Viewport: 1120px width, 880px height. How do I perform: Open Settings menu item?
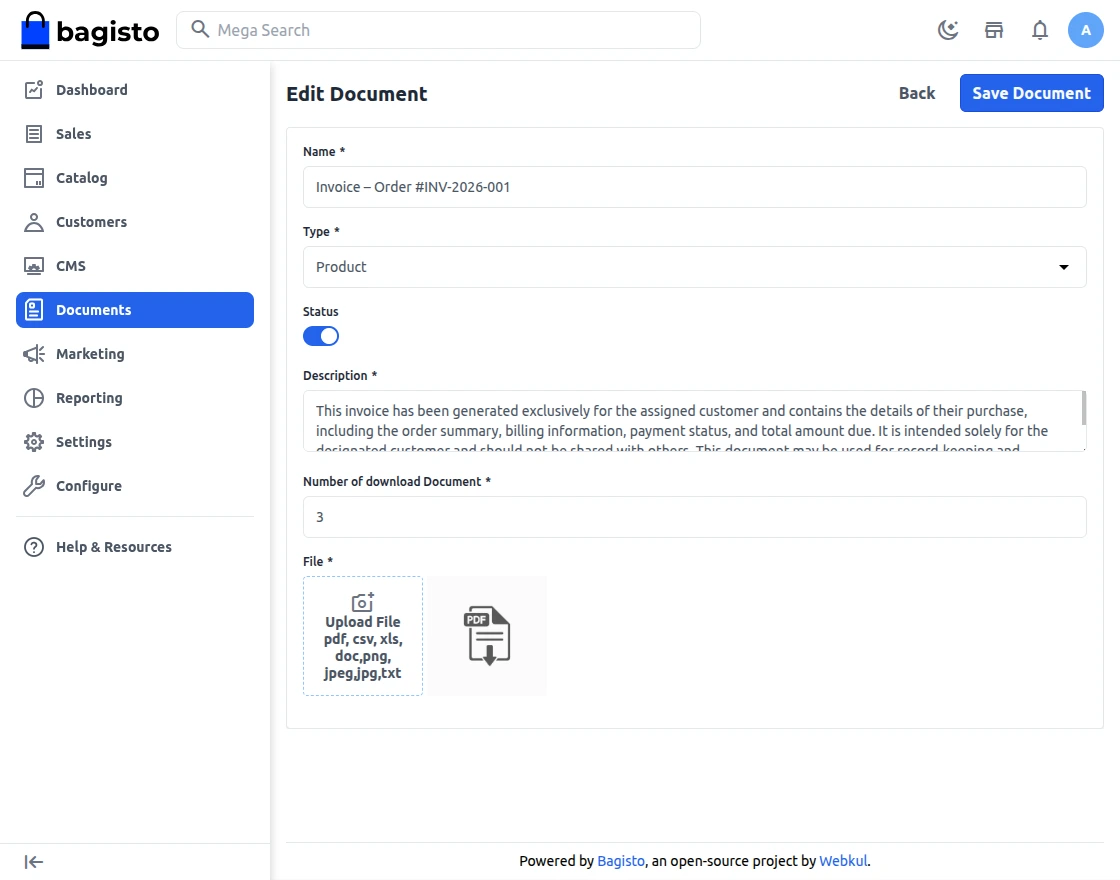135,442
